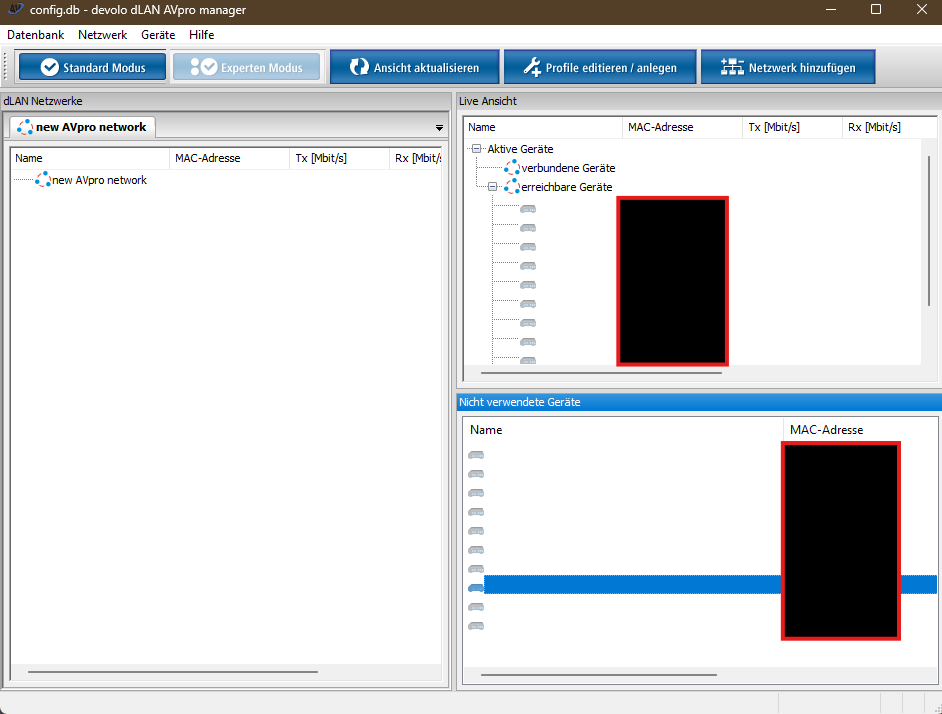Click the devolo app icon in title bar

pyautogui.click(x=16, y=10)
